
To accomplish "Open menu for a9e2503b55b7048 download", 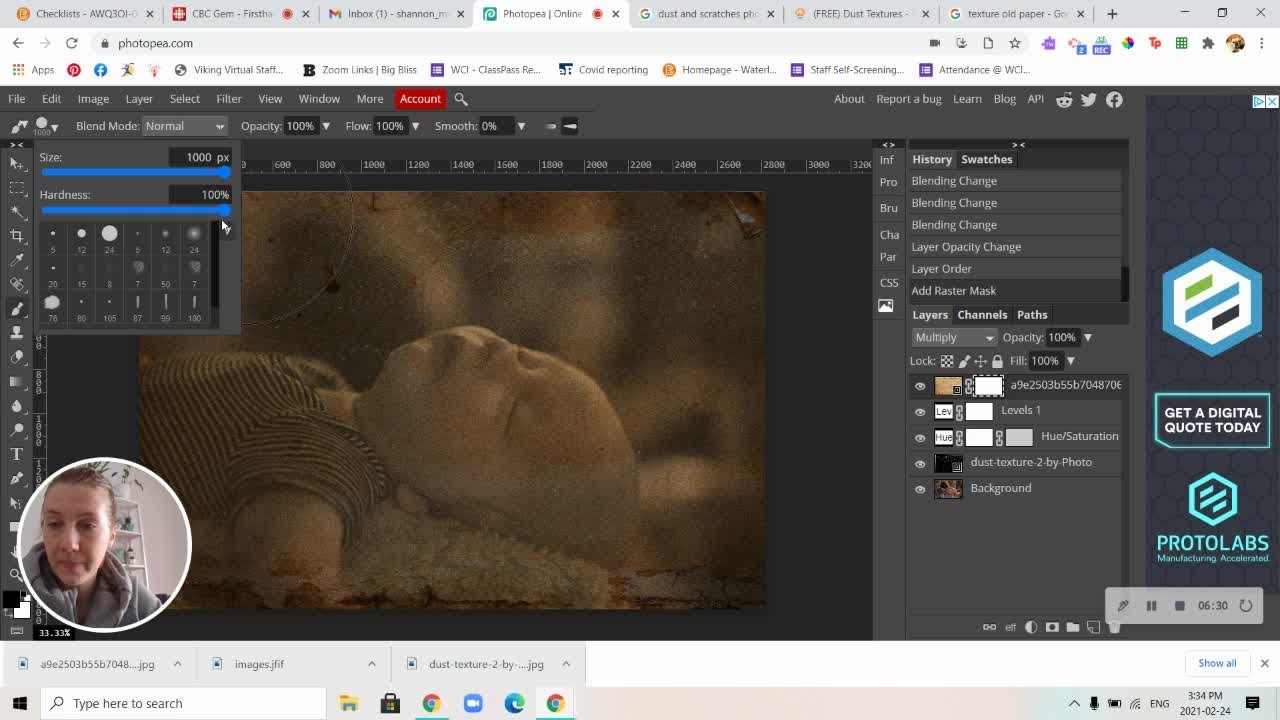I will (x=177, y=663).
